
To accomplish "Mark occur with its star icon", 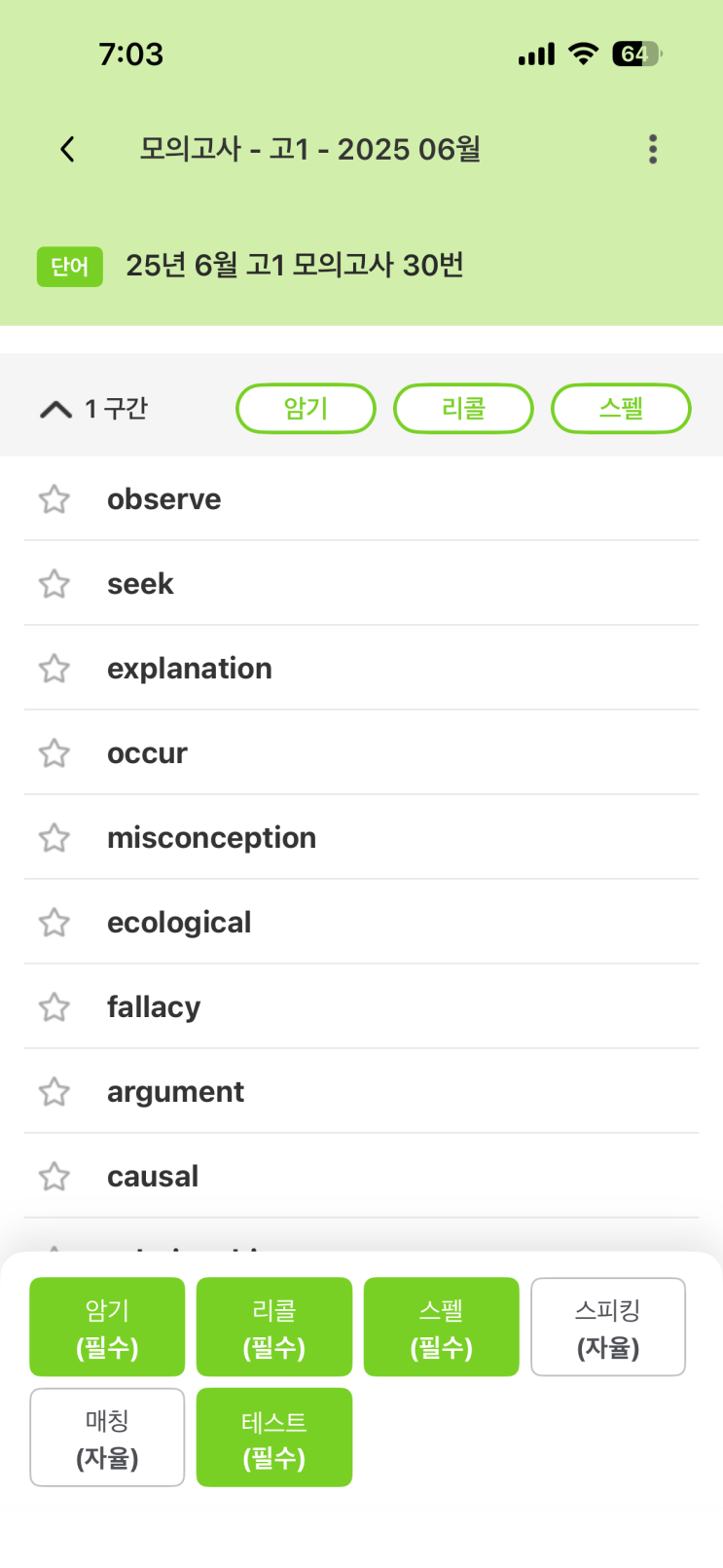I will [54, 753].
